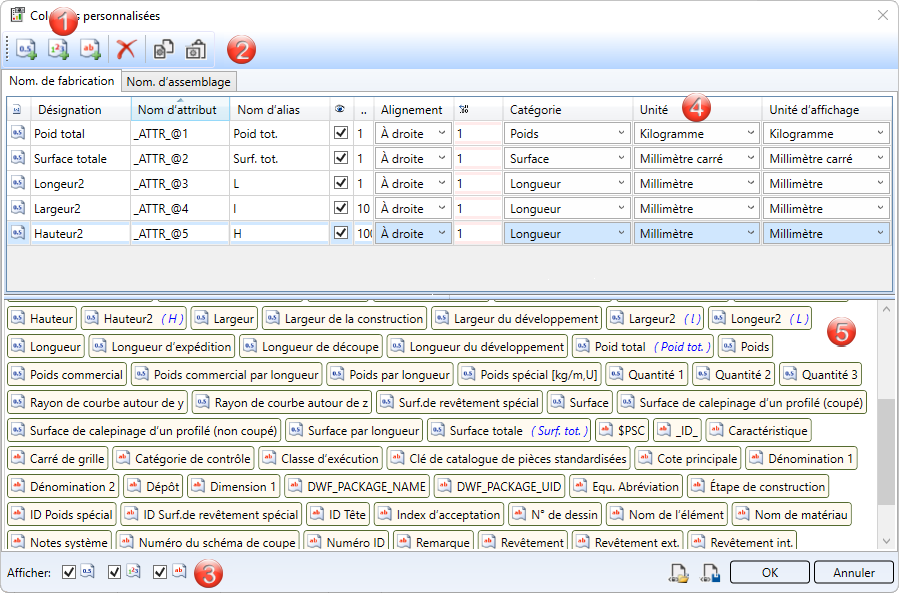Viewport: 900px width, 593px height.
Task: Switch to the Nom. de fabrication tab
Action: coord(61,81)
